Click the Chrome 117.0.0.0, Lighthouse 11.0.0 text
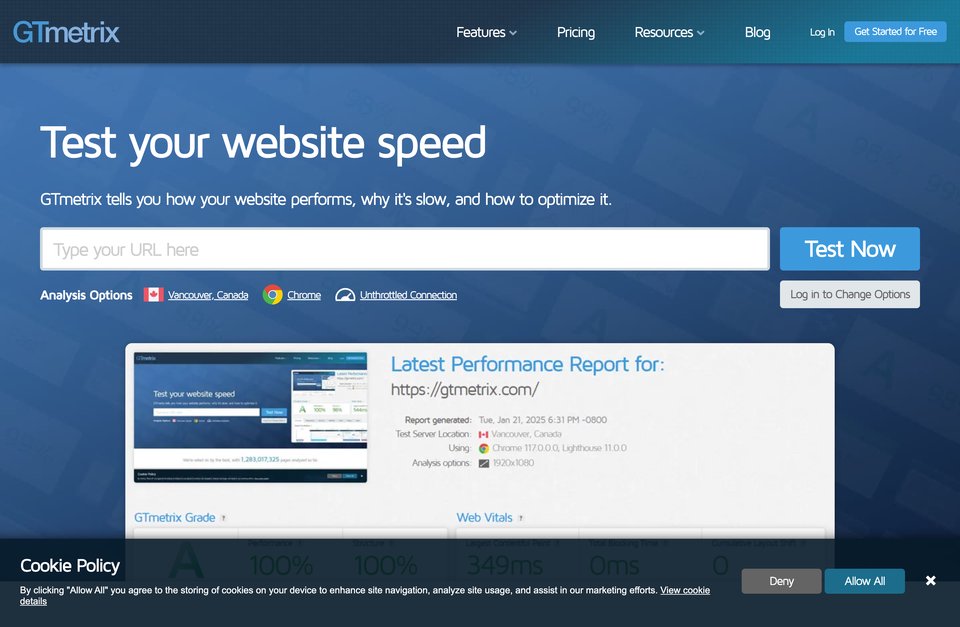The image size is (960, 627). pyautogui.click(x=560, y=448)
